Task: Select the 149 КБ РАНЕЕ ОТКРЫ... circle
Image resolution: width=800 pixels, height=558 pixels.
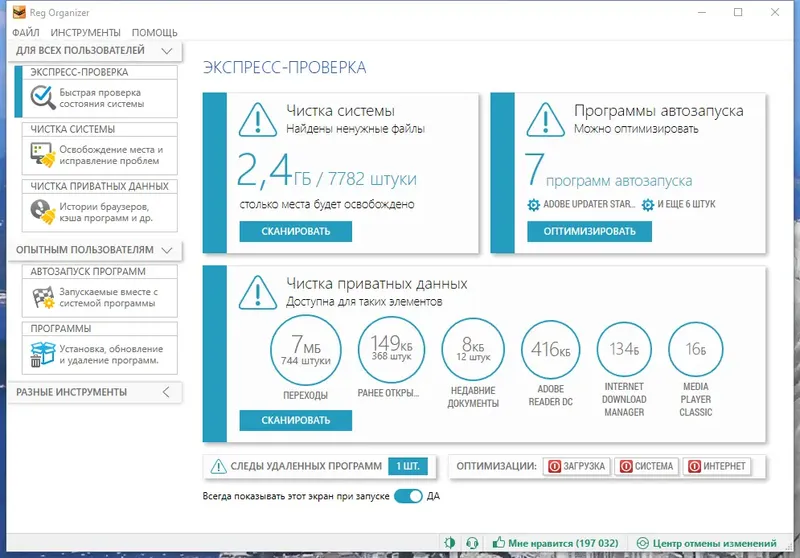Action: (391, 349)
